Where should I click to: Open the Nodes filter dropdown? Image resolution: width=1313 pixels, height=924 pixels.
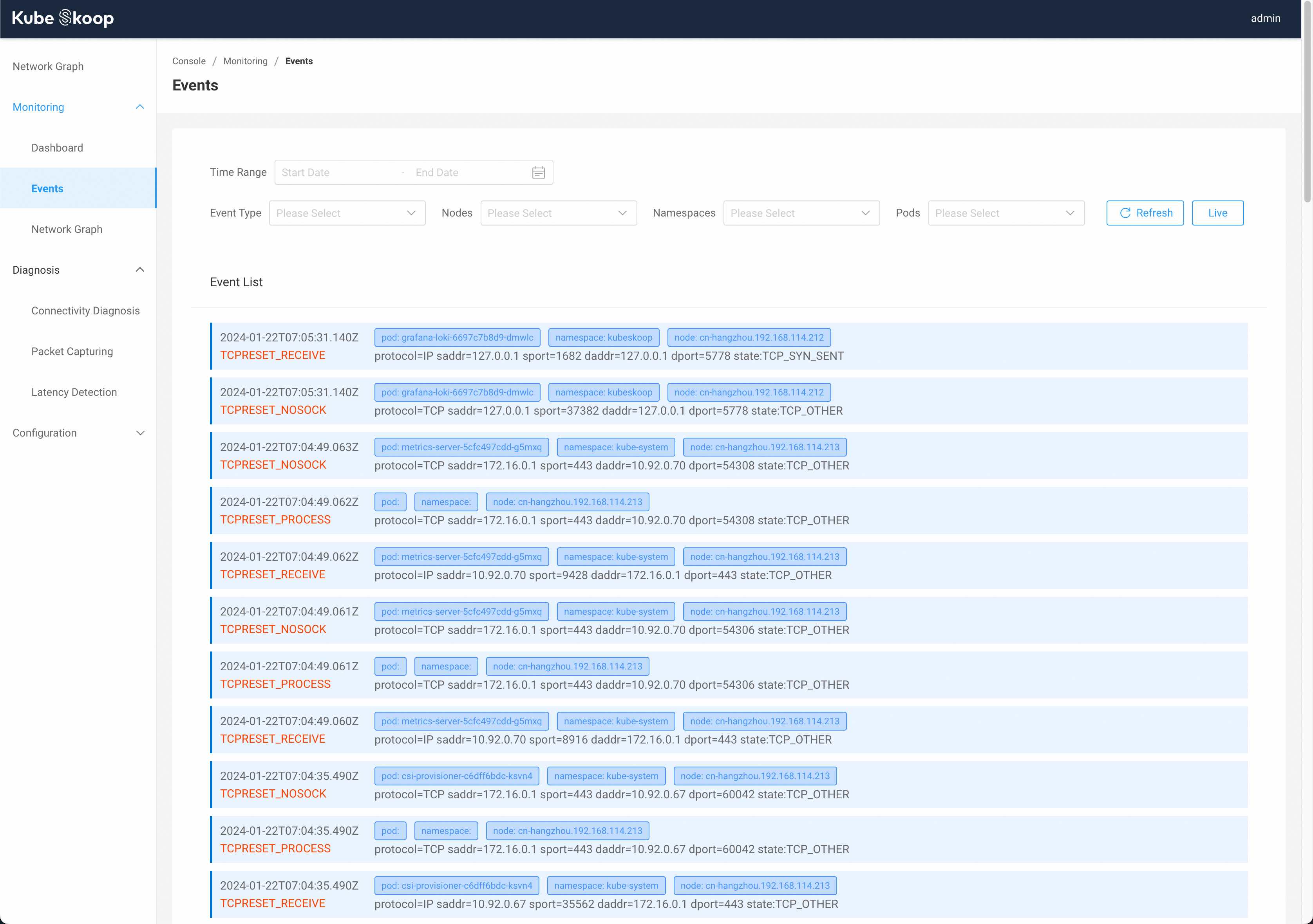[558, 213]
